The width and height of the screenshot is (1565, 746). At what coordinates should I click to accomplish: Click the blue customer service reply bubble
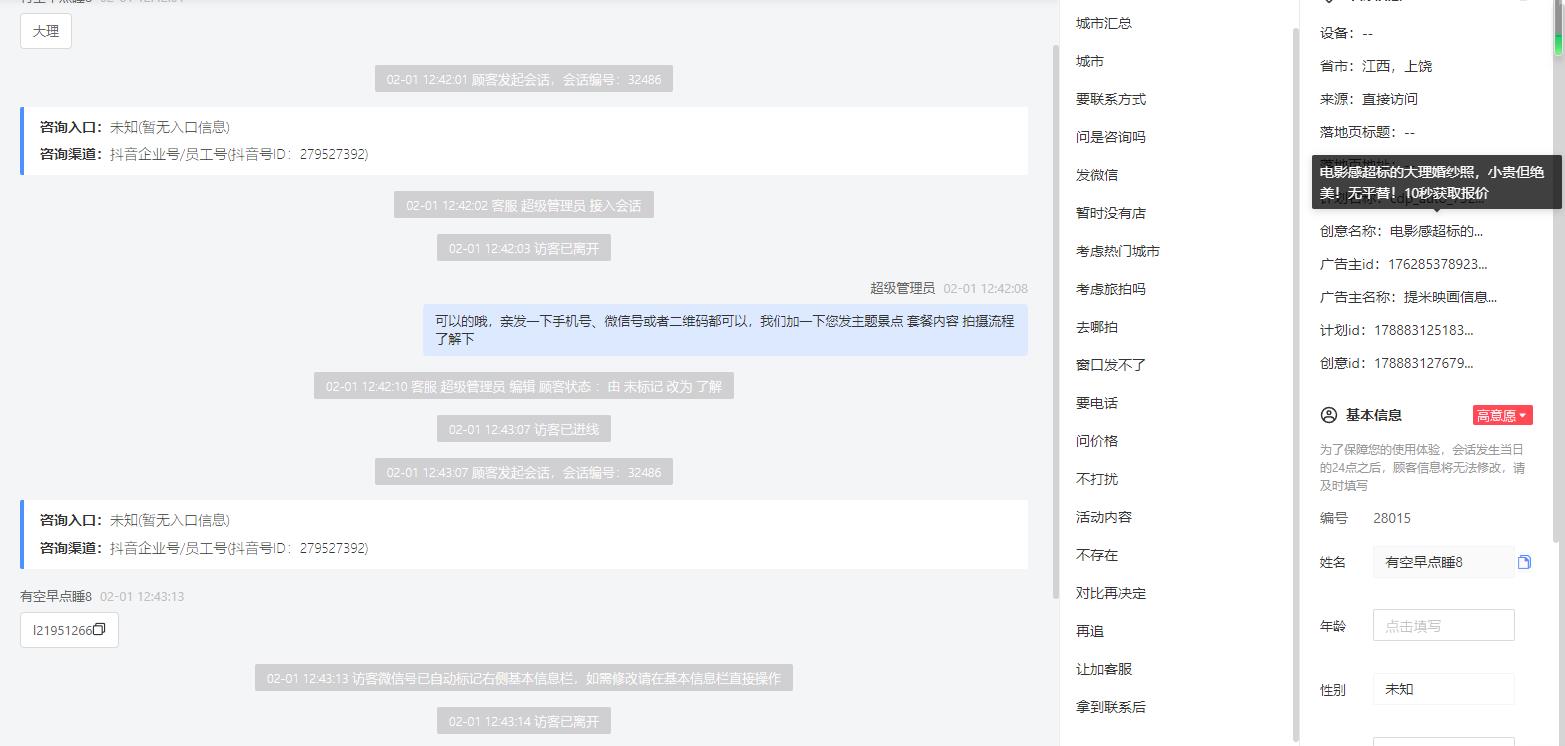[725, 330]
